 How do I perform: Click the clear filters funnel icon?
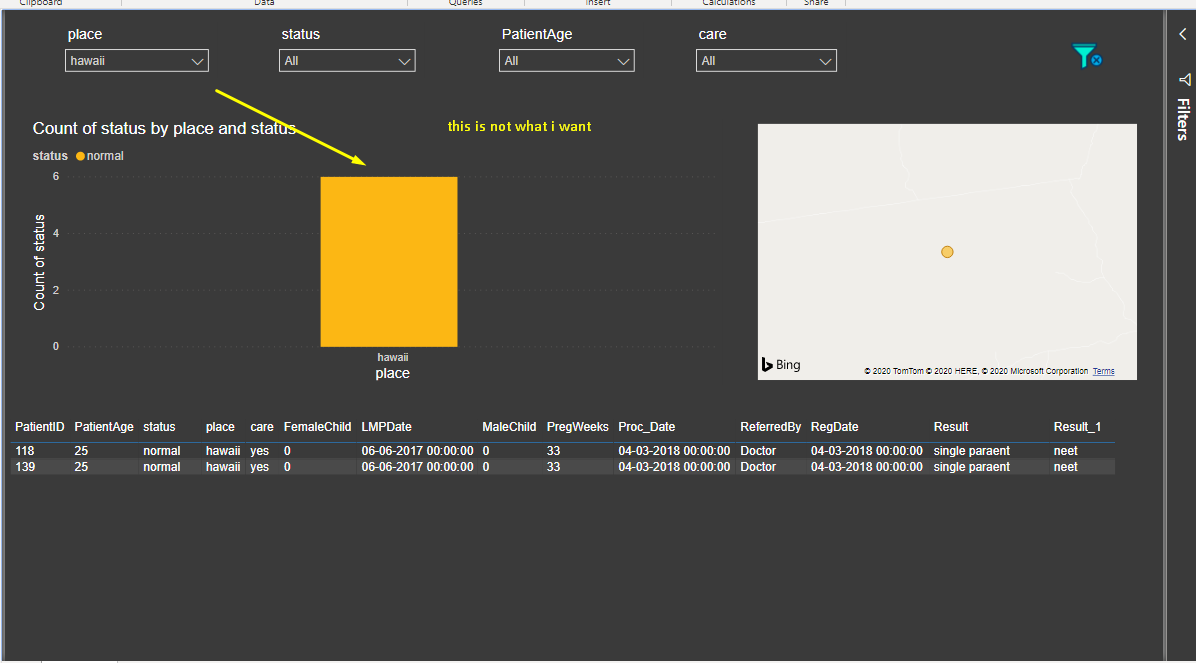[1086, 56]
